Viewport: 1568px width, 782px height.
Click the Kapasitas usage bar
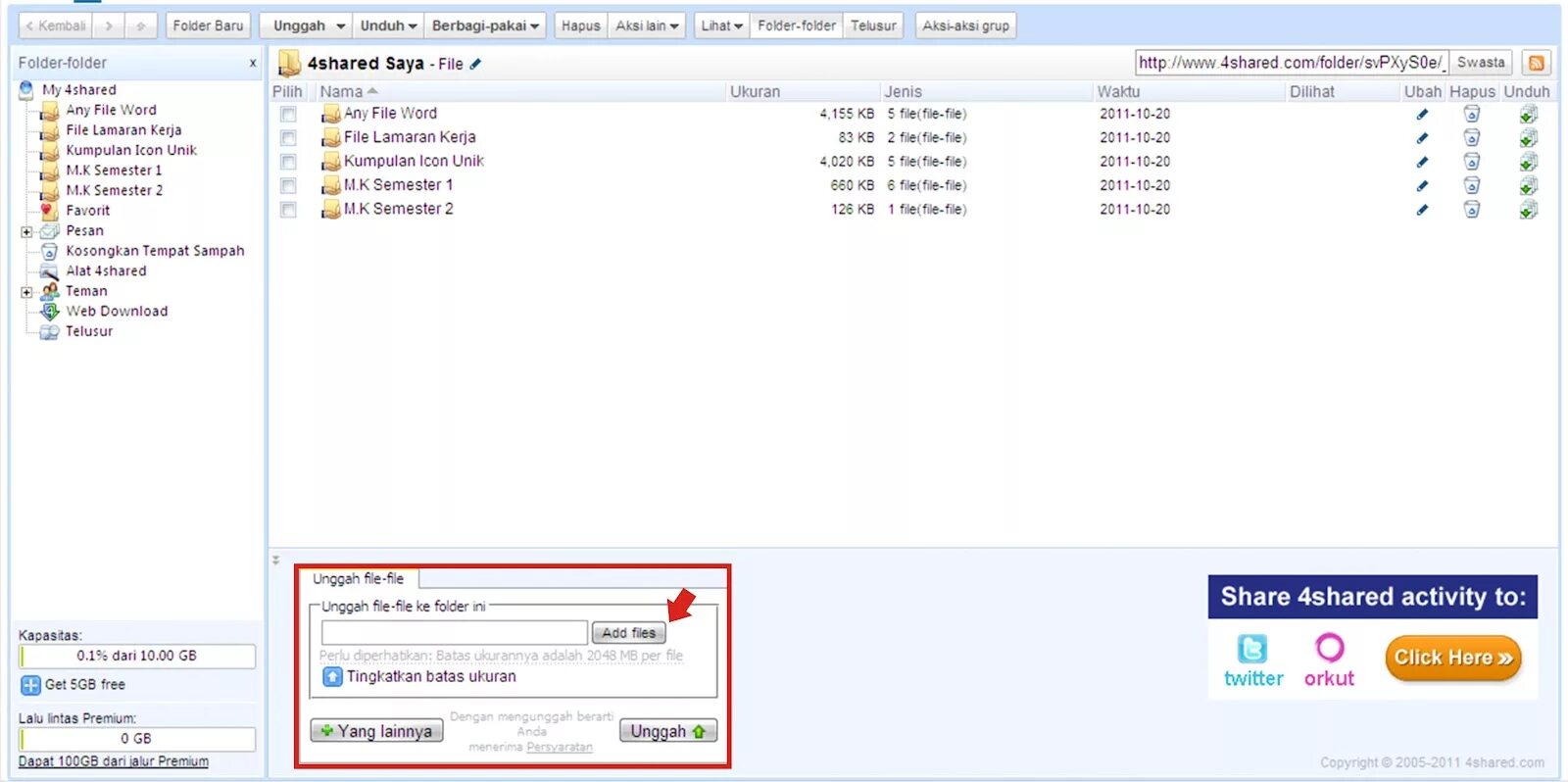tap(137, 656)
